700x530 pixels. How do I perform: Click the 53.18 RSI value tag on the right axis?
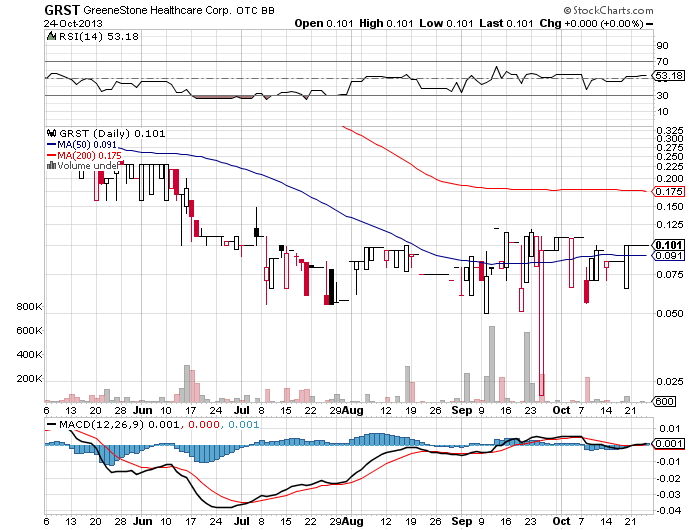[668, 75]
